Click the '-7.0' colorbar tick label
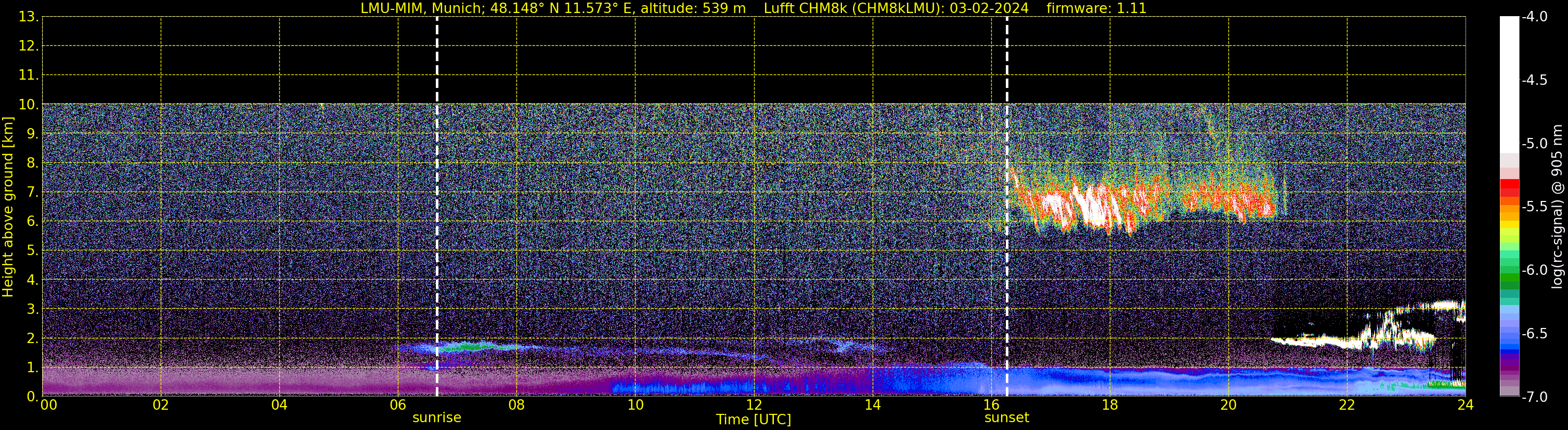1568x430 pixels. click(1534, 397)
